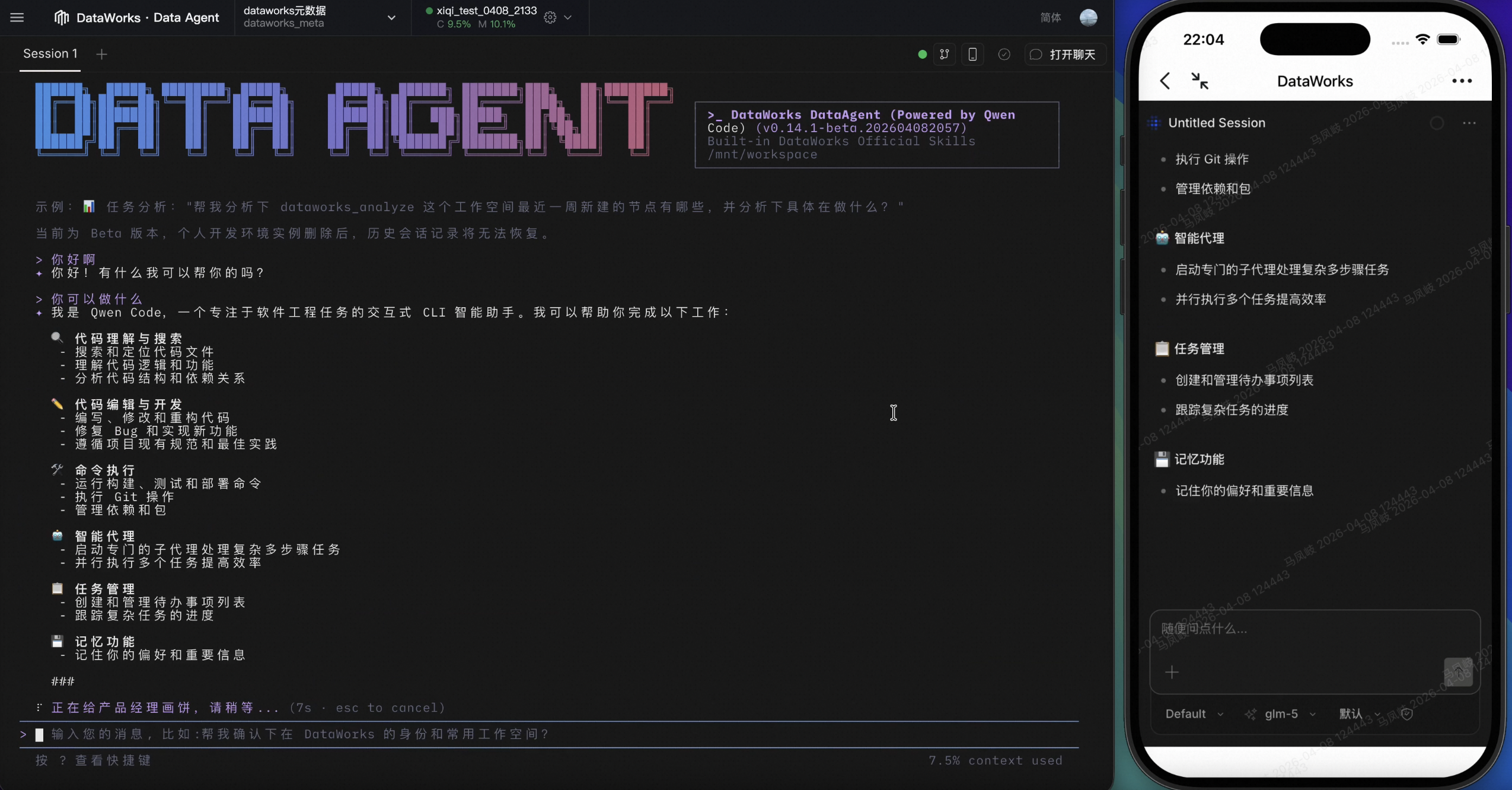Click the 按 ? 查看快捷键 hint
Screen dimensions: 1512x790
pyautogui.click(x=93, y=760)
